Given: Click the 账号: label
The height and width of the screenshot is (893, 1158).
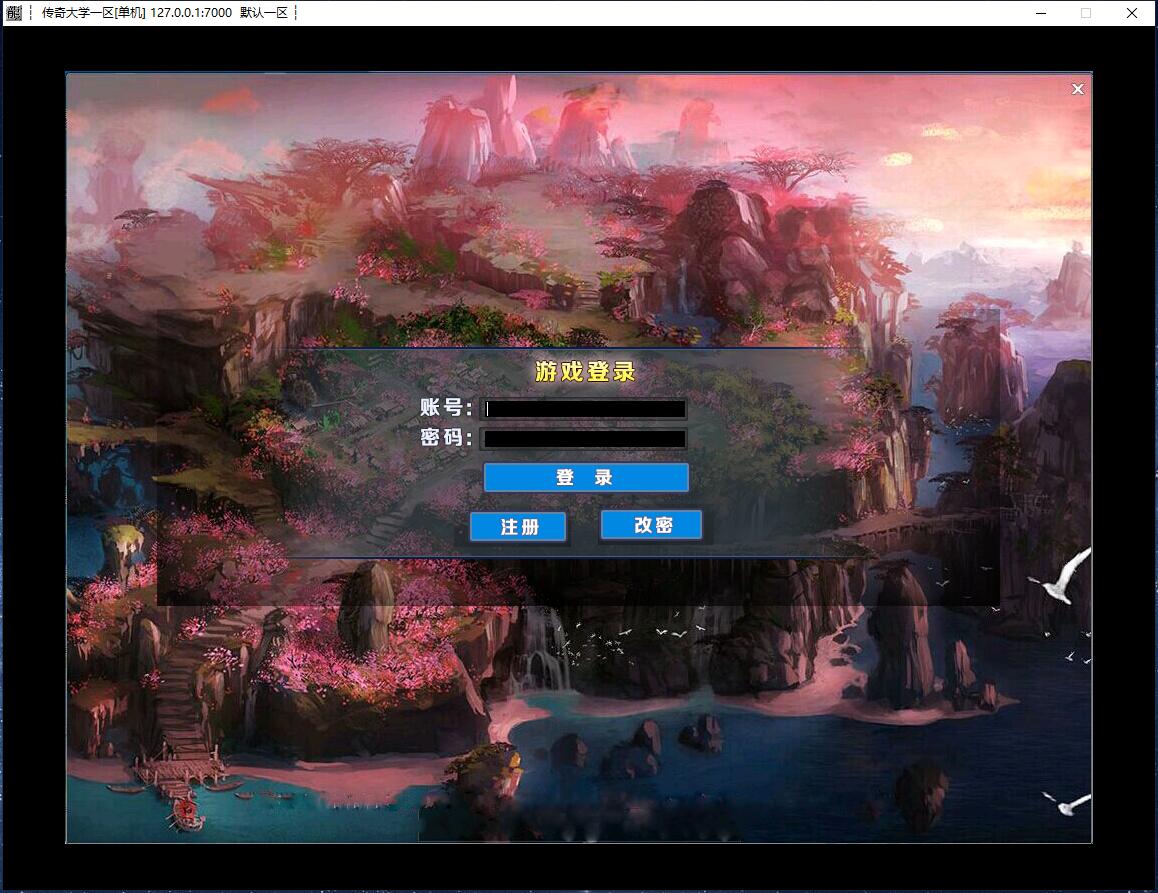Looking at the screenshot, I should click(x=446, y=407).
